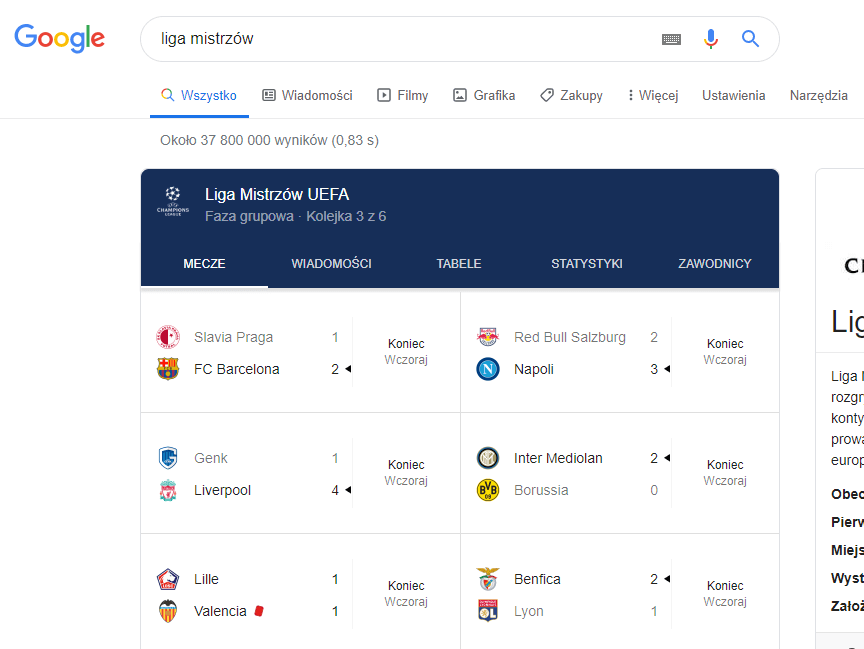This screenshot has width=864, height=649.
Task: Click the search box with 'liga mistrzów'
Action: 400,39
